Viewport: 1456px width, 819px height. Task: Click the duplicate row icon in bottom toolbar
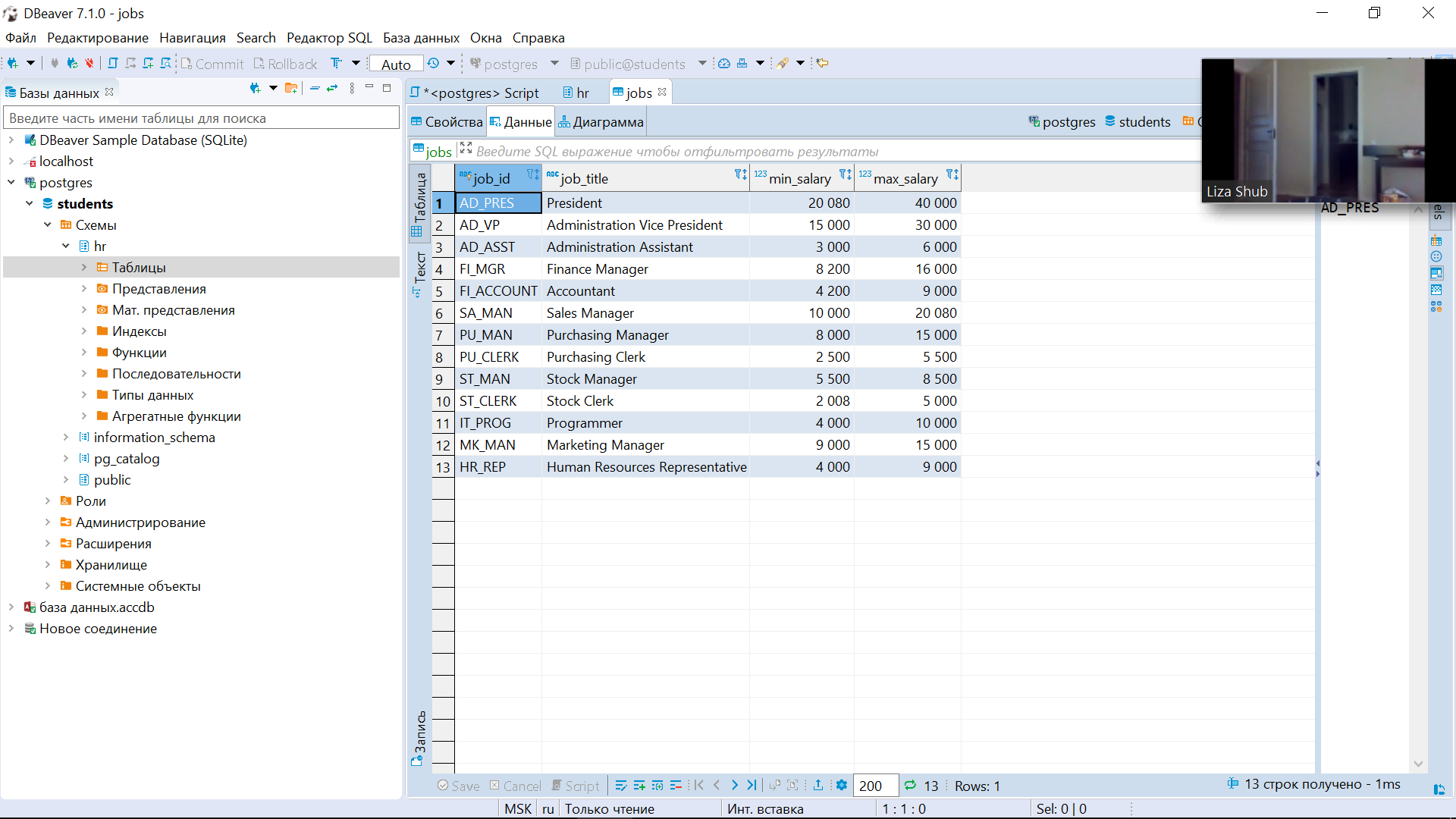point(657,786)
